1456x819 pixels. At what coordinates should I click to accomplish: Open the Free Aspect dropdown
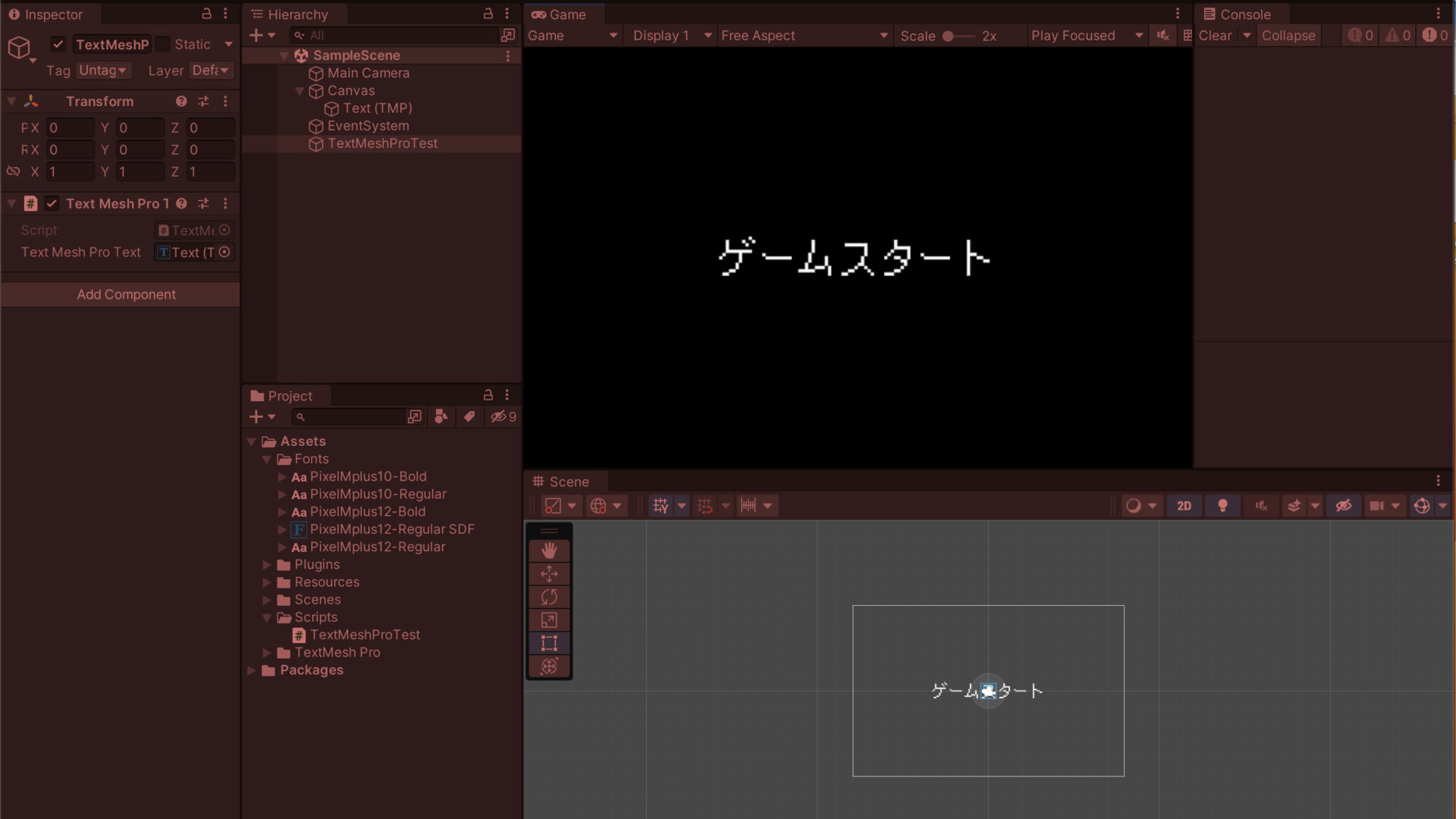[804, 35]
